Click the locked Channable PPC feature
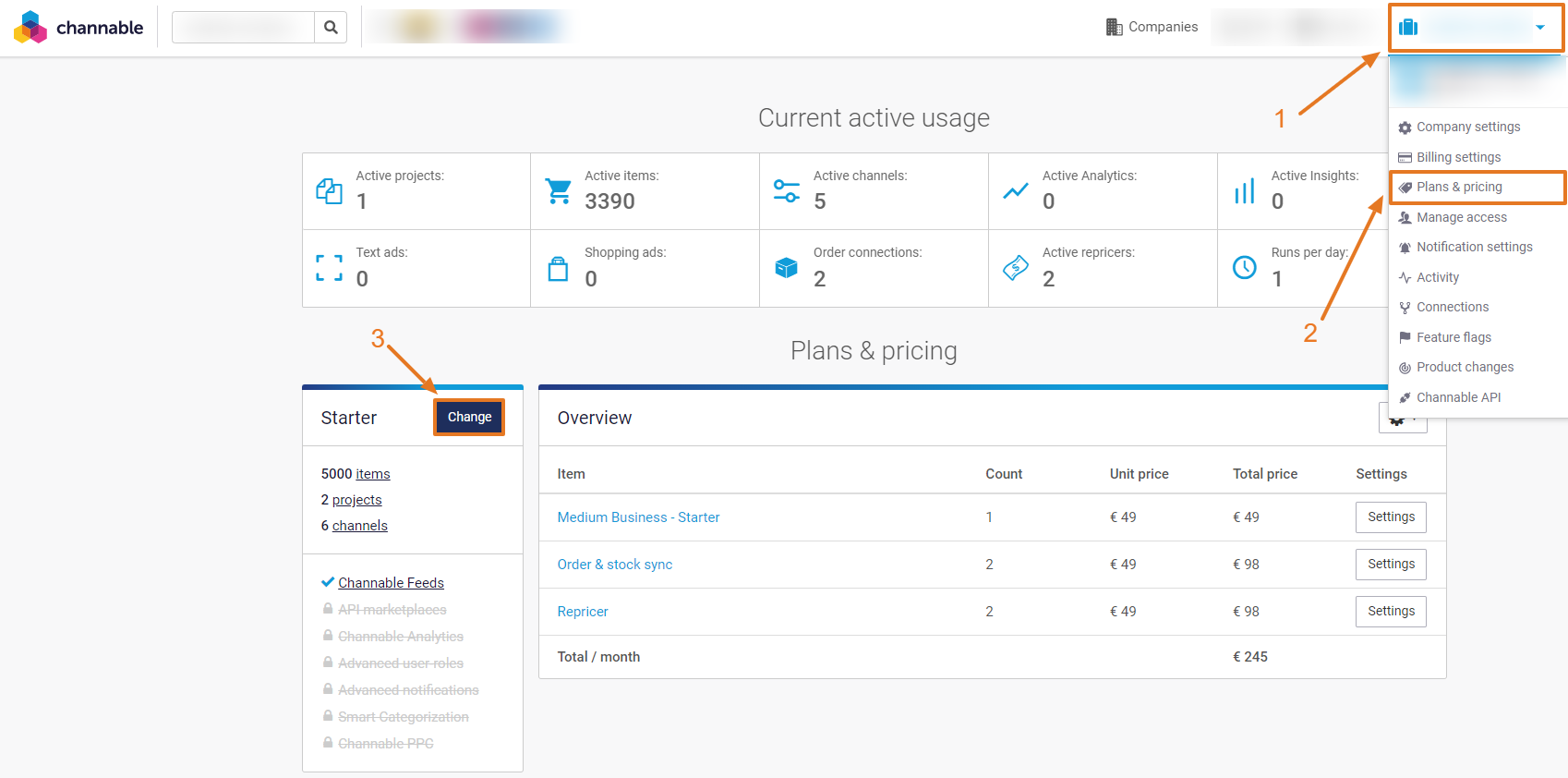1568x778 pixels. click(x=386, y=744)
